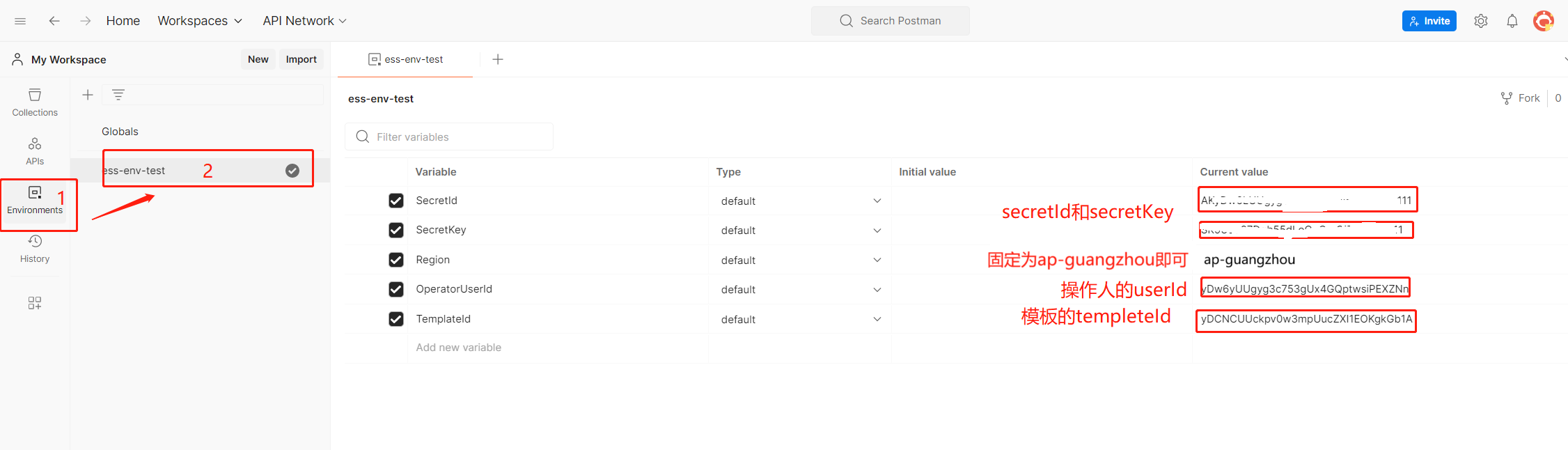Click the Initial value column header
Screen dimensions: 1568x450
click(927, 172)
